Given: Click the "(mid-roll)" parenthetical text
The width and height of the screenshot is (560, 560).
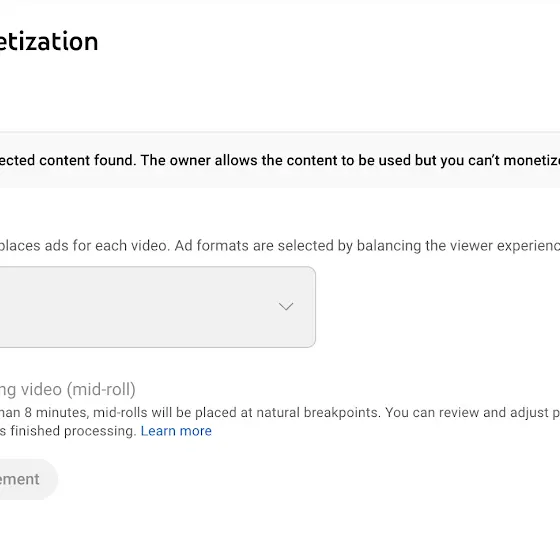Looking at the screenshot, I should click(101, 390).
